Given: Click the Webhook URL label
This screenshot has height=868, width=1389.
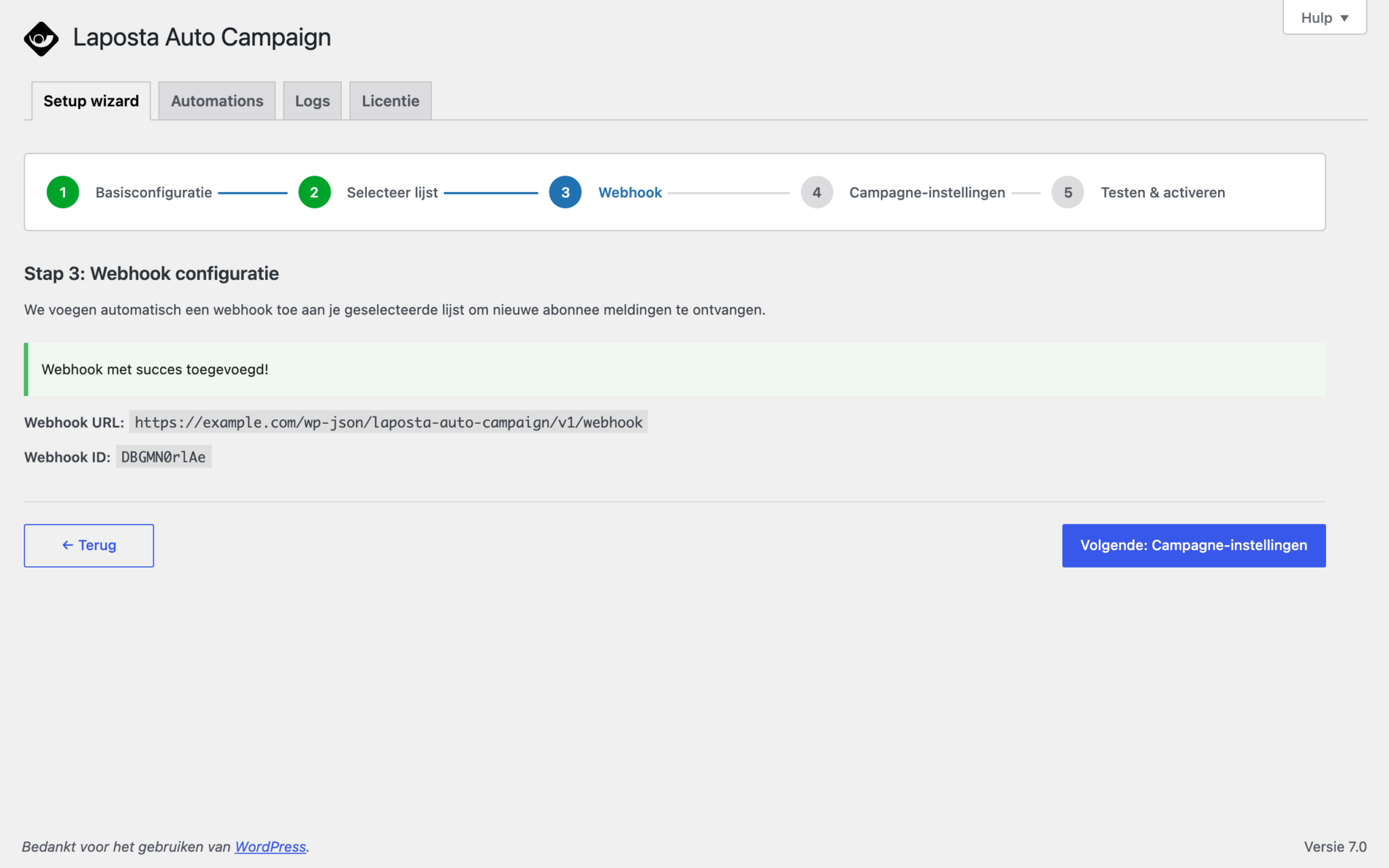Looking at the screenshot, I should pos(75,422).
